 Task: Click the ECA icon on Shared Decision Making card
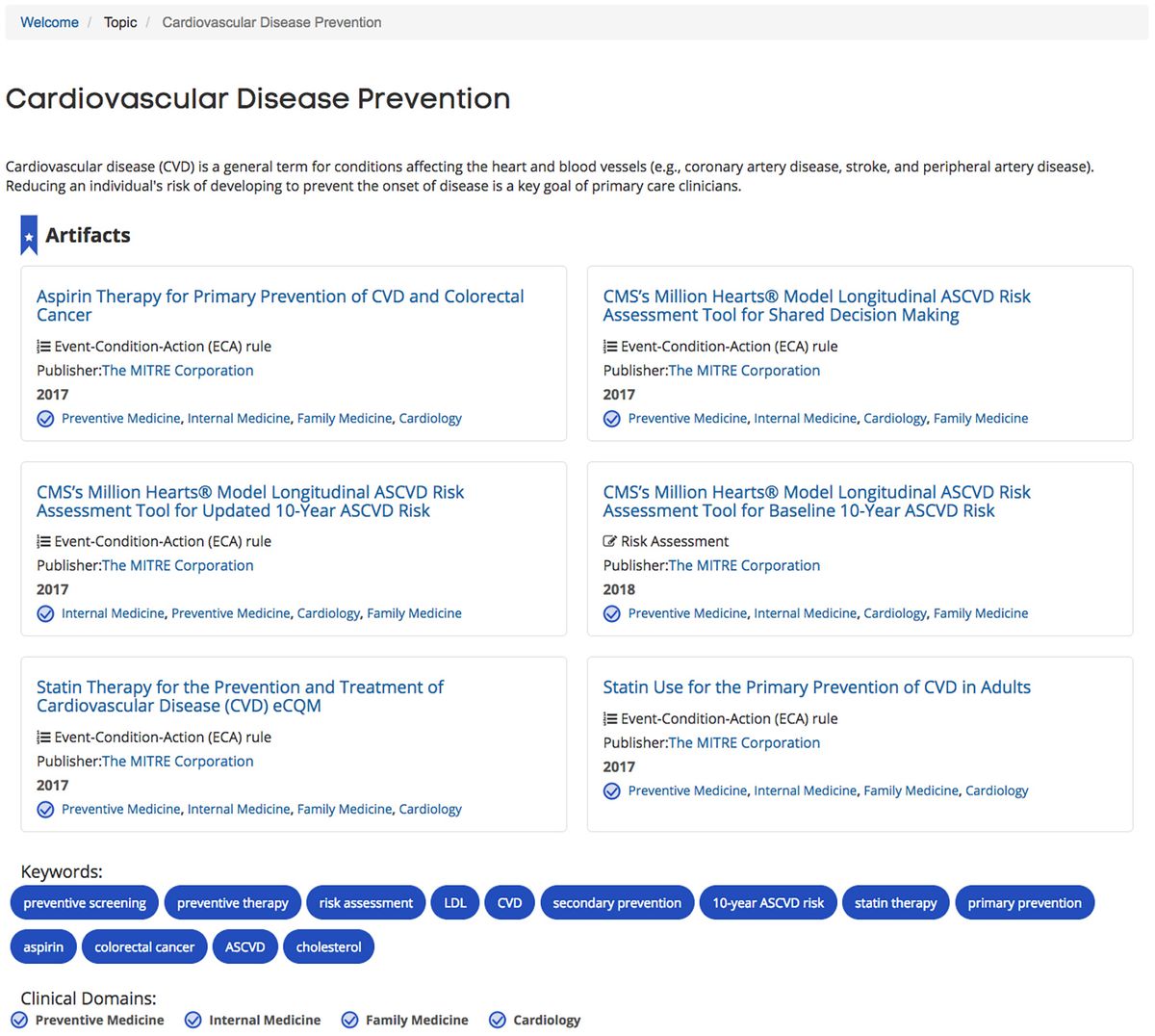point(609,346)
